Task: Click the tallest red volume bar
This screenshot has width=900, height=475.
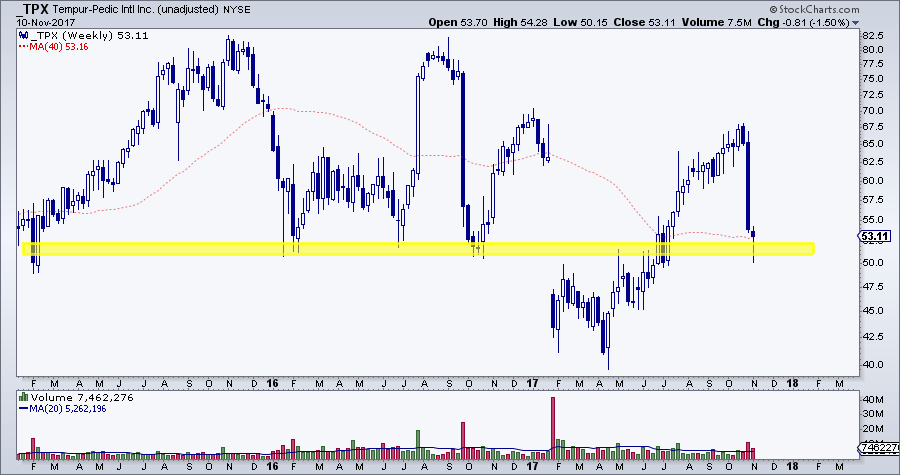Action: pos(553,427)
